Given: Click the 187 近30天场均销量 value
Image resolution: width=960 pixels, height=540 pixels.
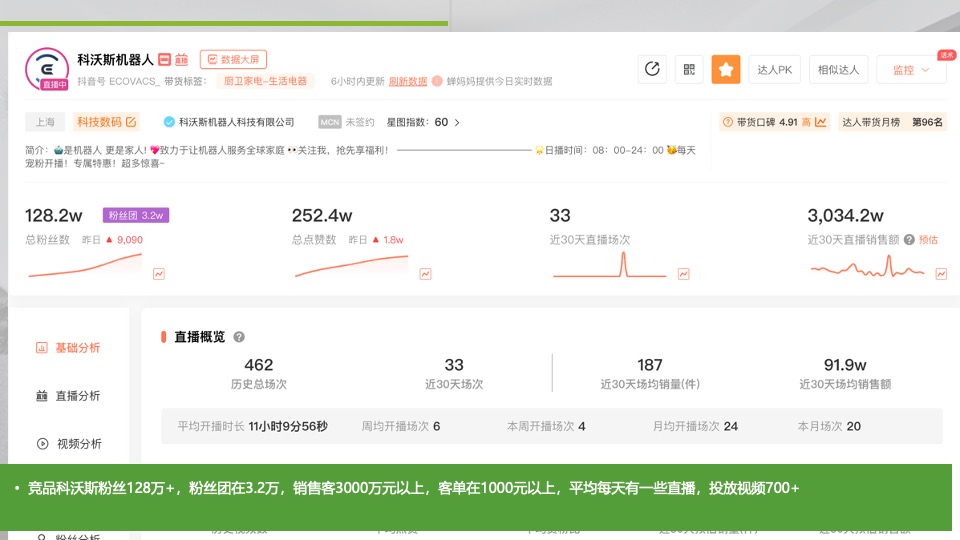Looking at the screenshot, I should click(x=650, y=365).
